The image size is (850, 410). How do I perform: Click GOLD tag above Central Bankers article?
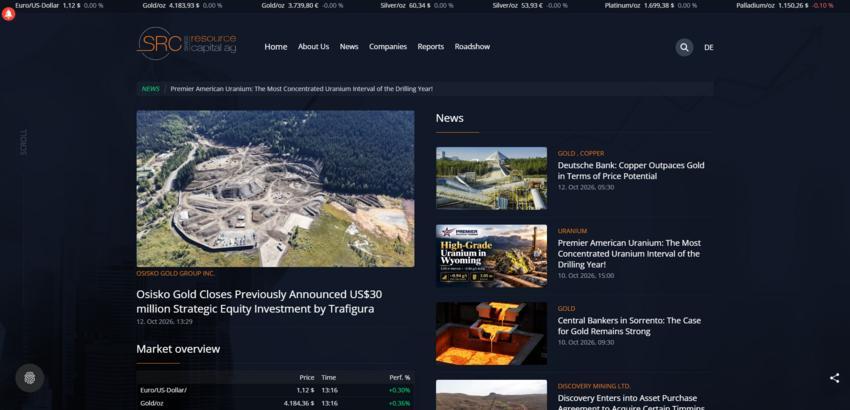[566, 309]
